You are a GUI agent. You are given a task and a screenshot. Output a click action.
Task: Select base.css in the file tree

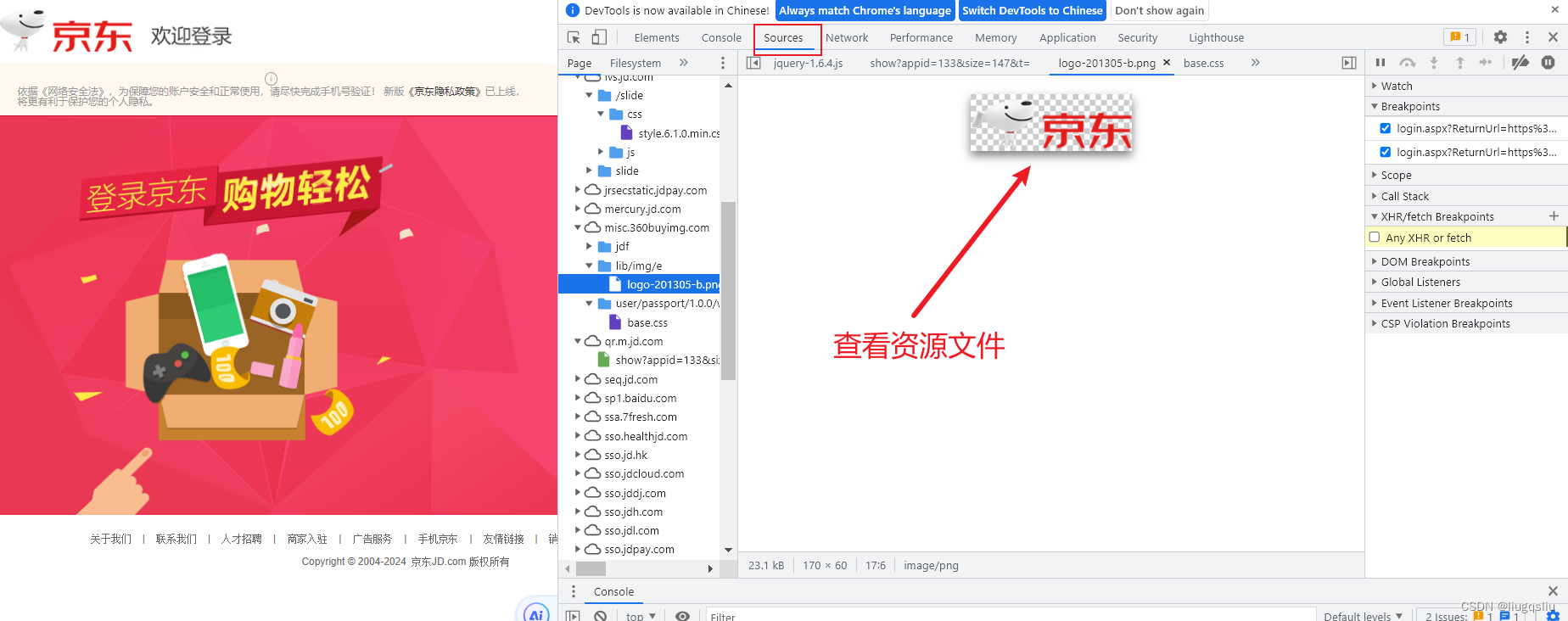coord(647,322)
